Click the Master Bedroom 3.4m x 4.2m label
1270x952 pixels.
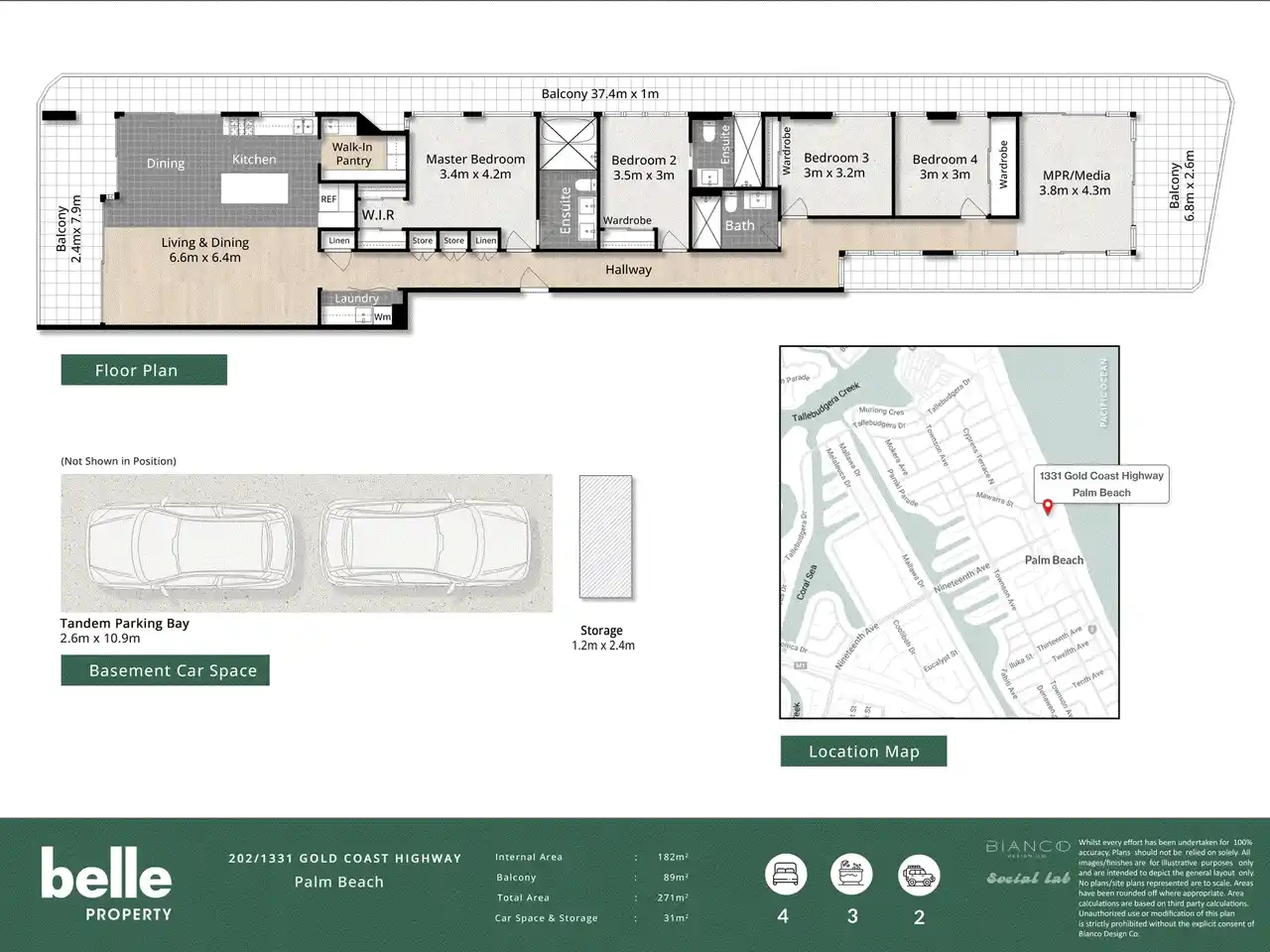(x=475, y=167)
